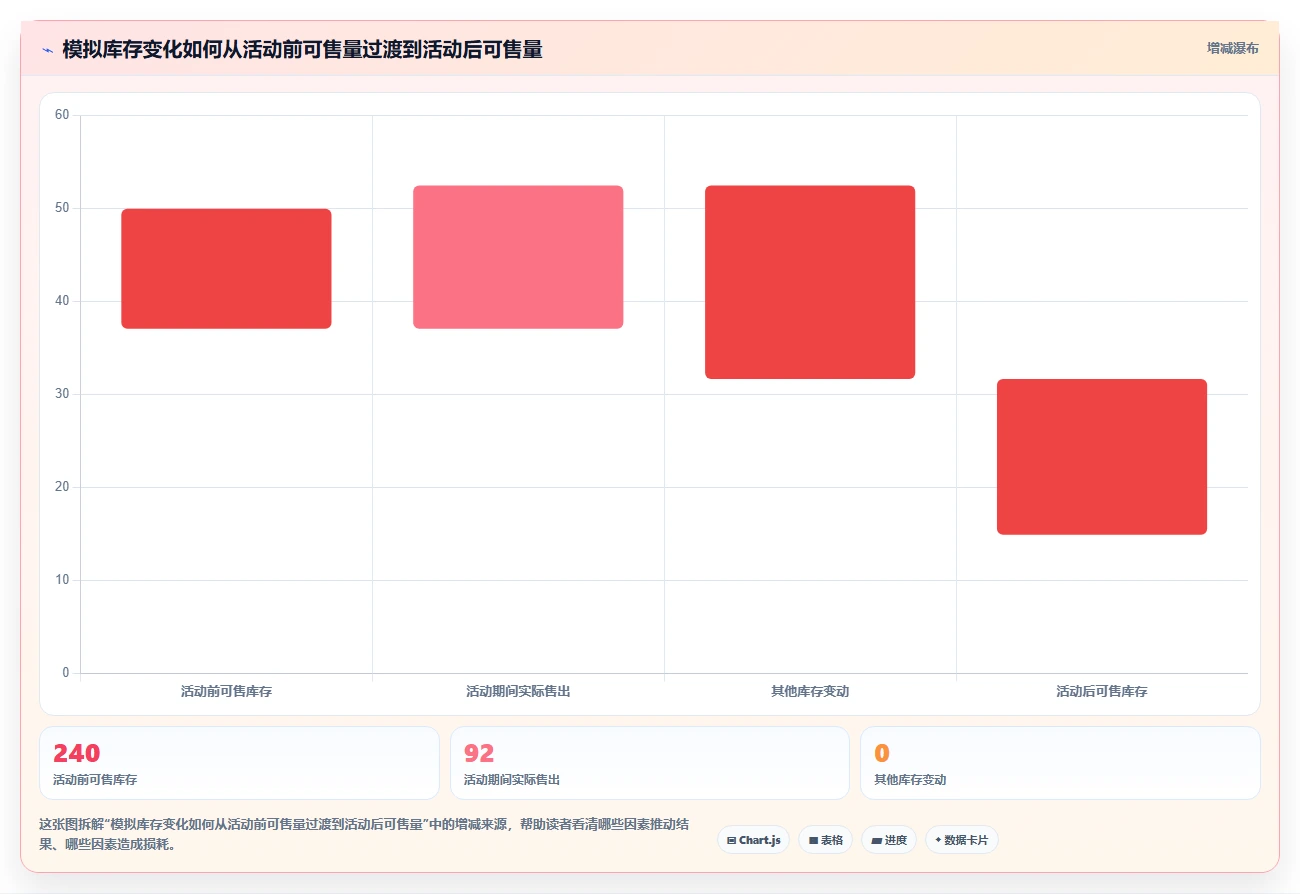The width and height of the screenshot is (1300, 894).
Task: Select the 数据卡片 tag chip
Action: point(961,840)
